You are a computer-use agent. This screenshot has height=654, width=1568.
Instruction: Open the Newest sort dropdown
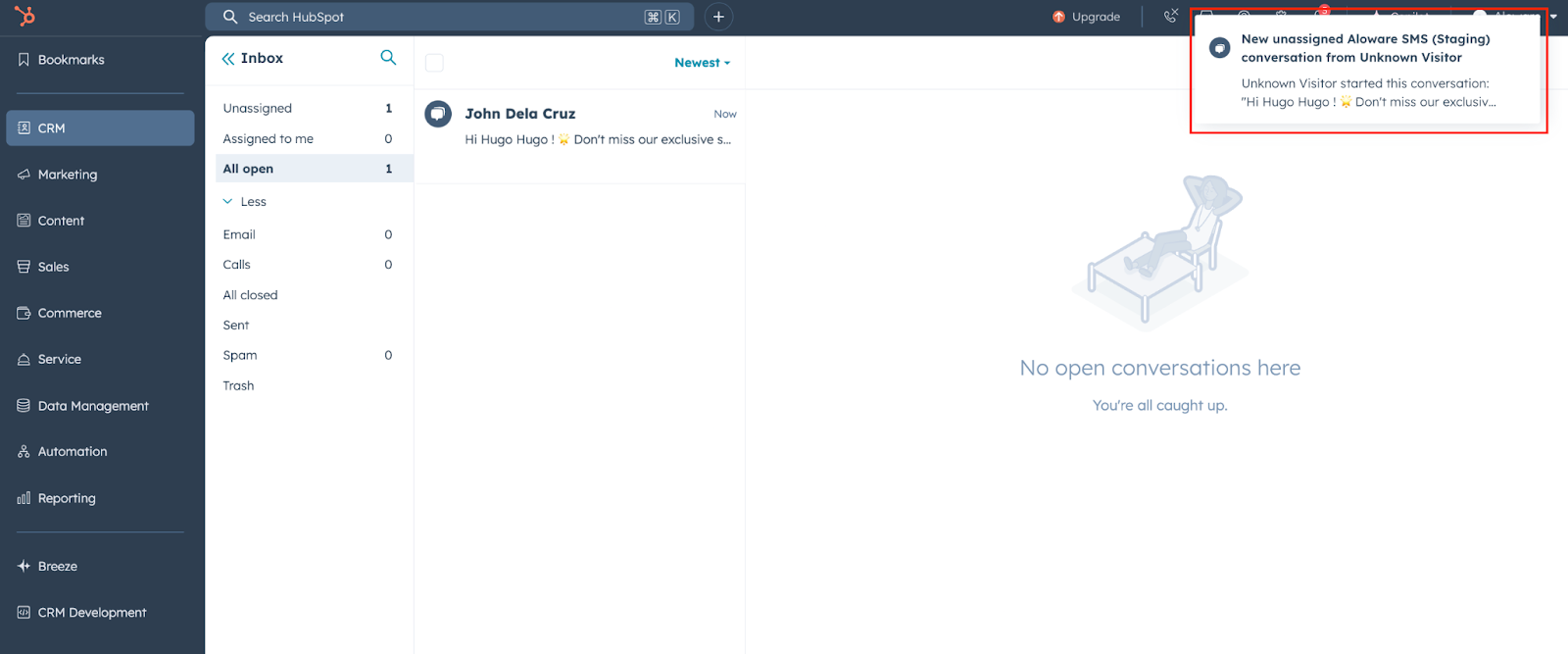[702, 63]
